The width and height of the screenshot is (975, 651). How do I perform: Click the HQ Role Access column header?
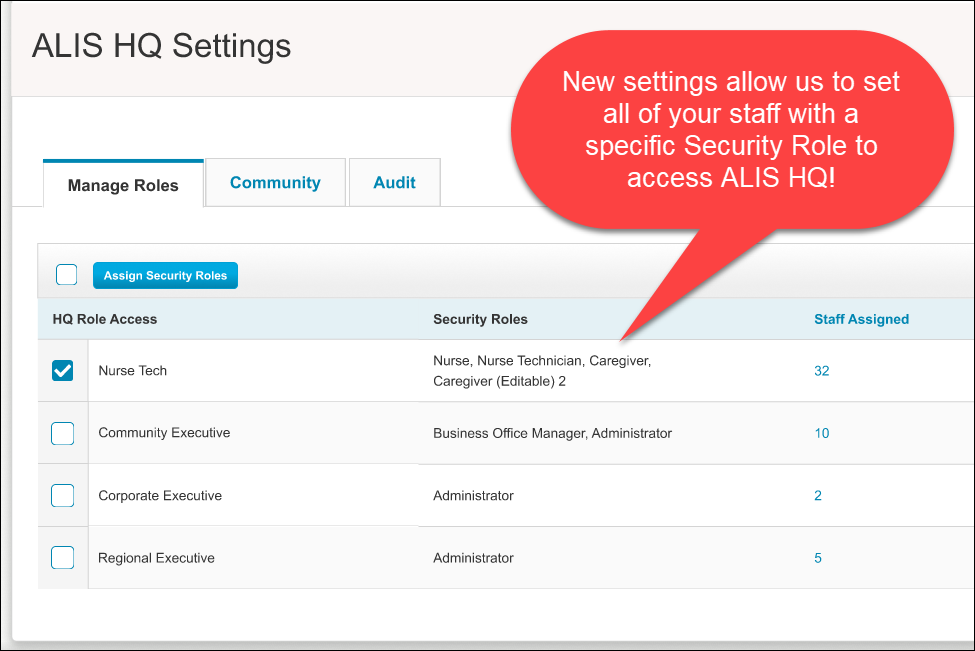pos(104,319)
